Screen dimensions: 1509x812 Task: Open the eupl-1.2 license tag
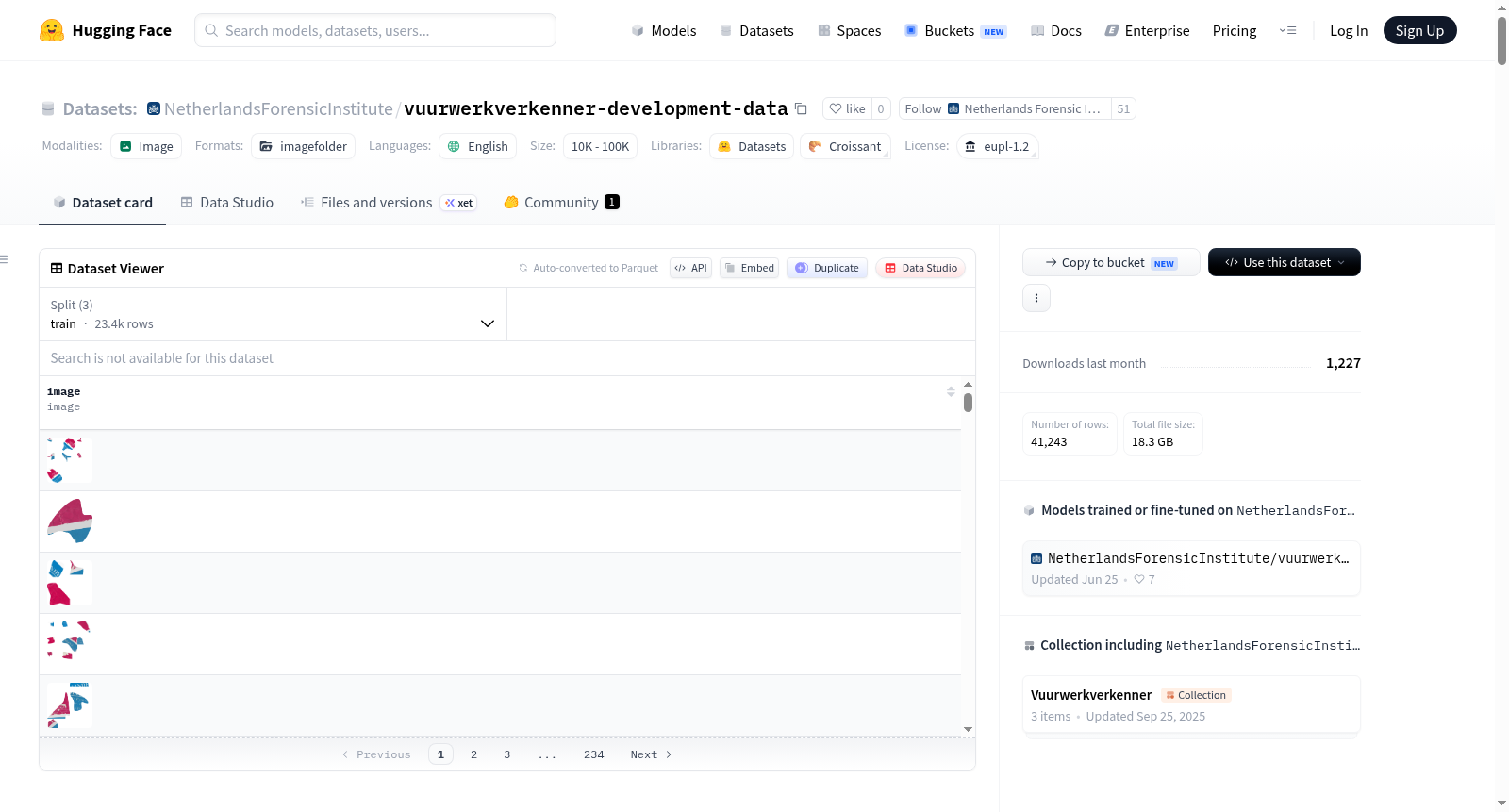click(x=997, y=146)
